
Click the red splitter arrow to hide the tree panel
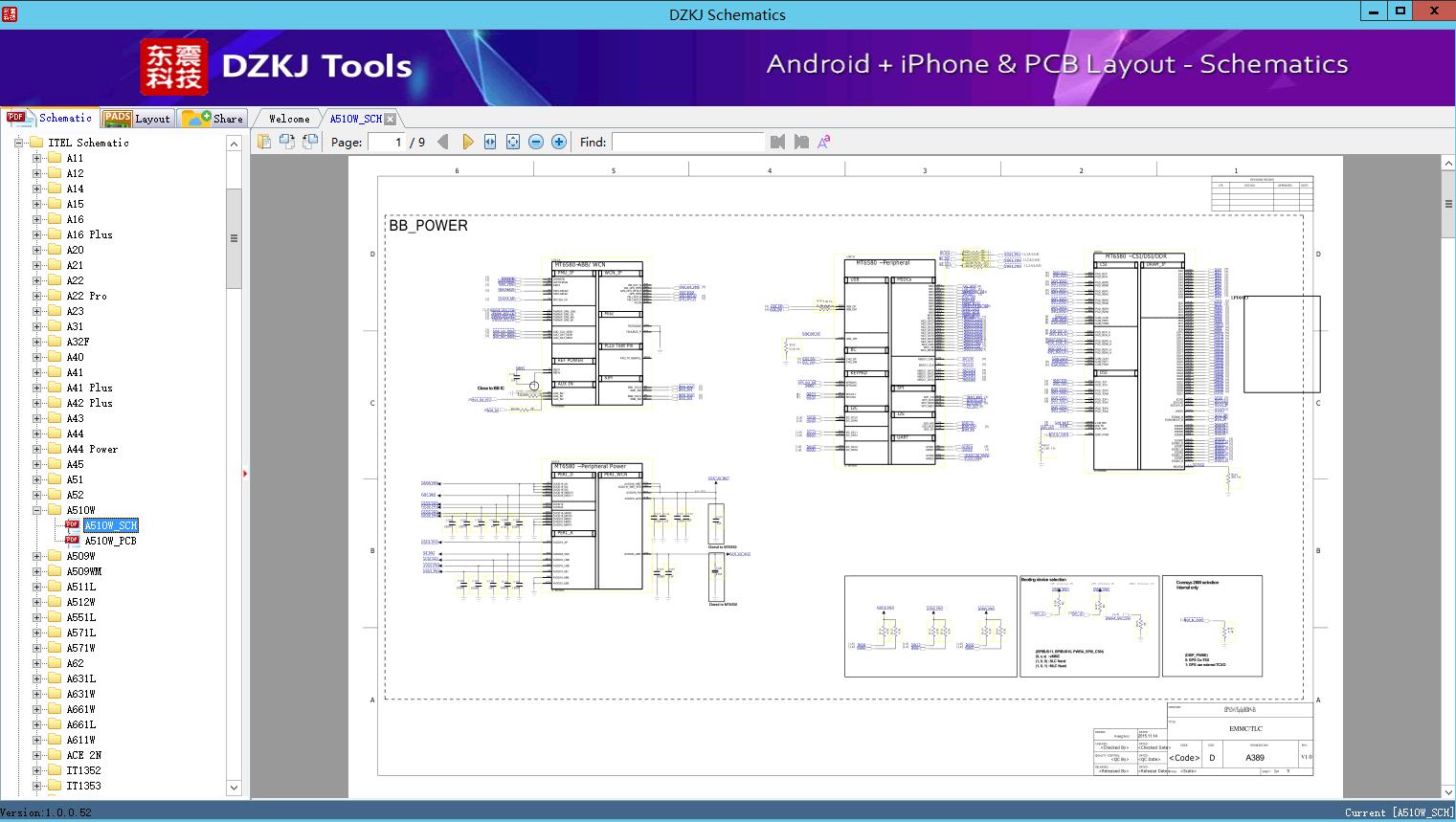coord(245,473)
